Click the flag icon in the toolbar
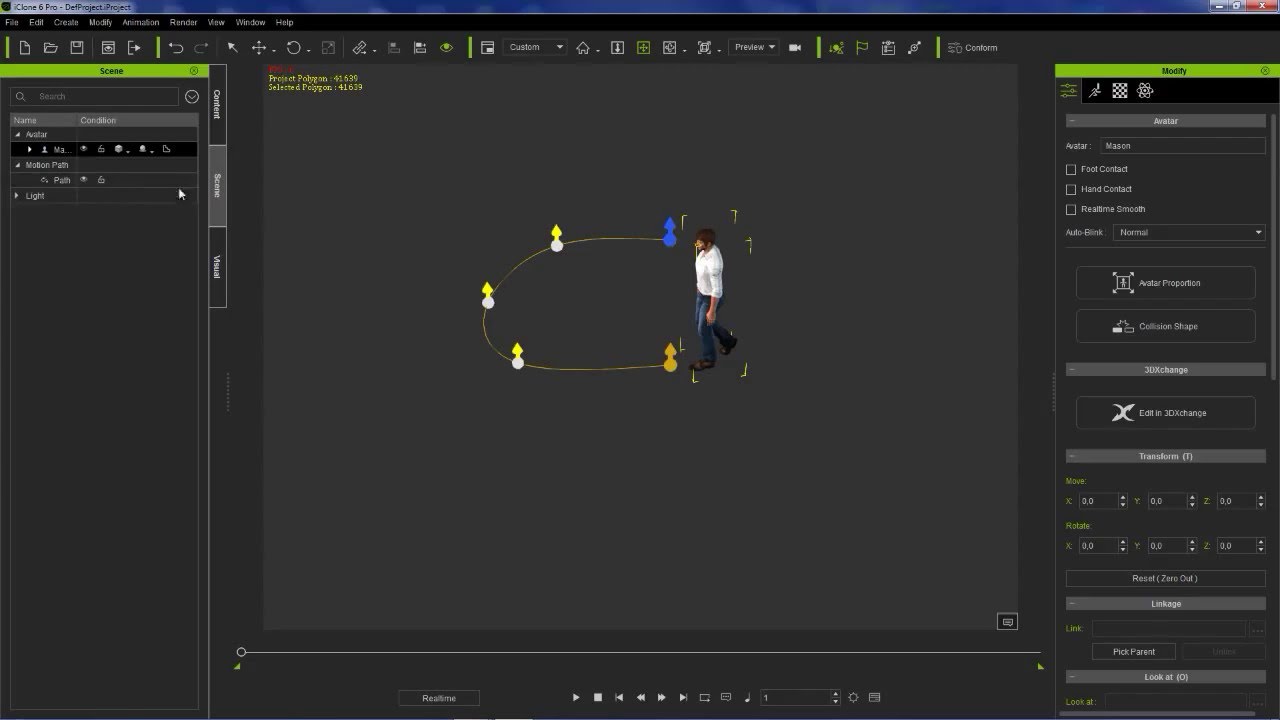The height and width of the screenshot is (720, 1280). tap(862, 47)
